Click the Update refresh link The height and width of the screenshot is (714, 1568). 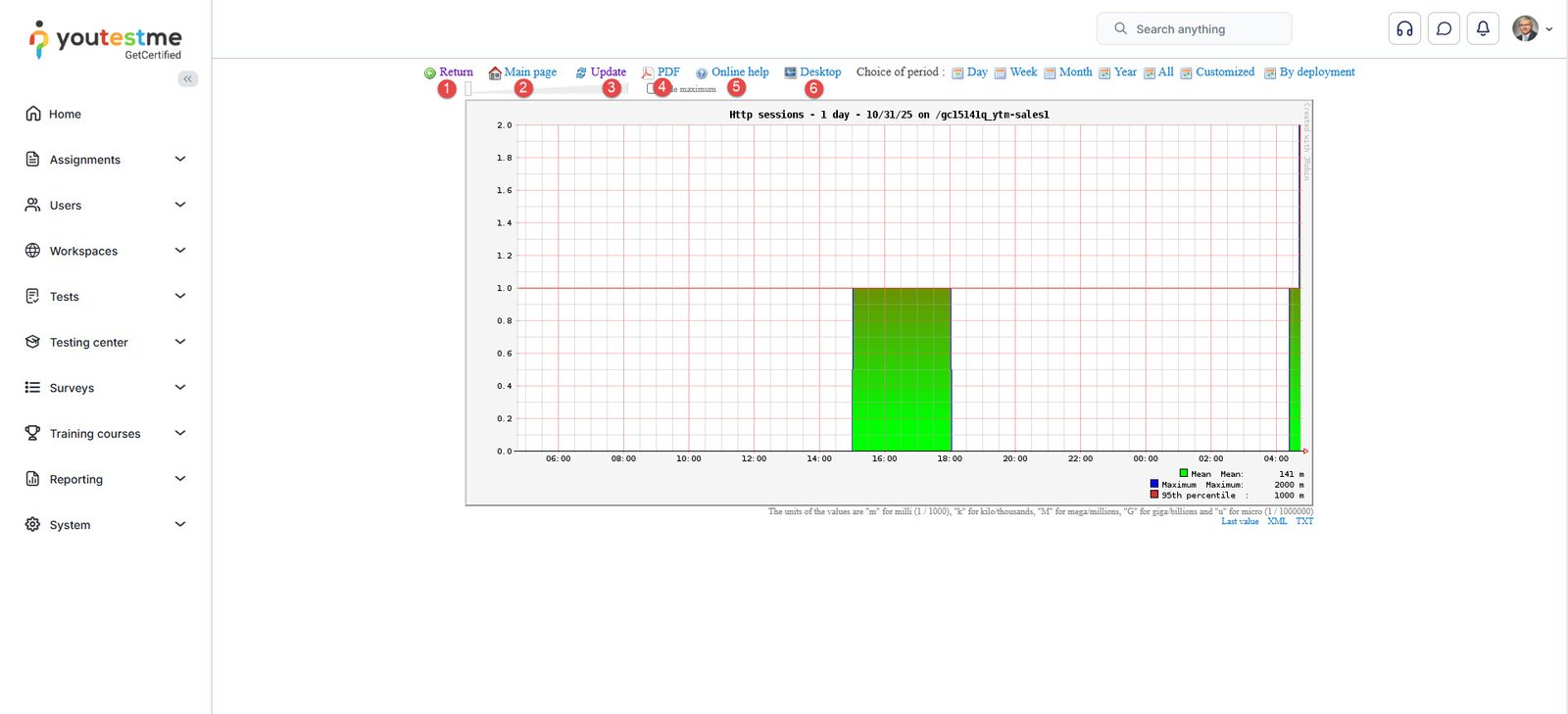coord(608,72)
